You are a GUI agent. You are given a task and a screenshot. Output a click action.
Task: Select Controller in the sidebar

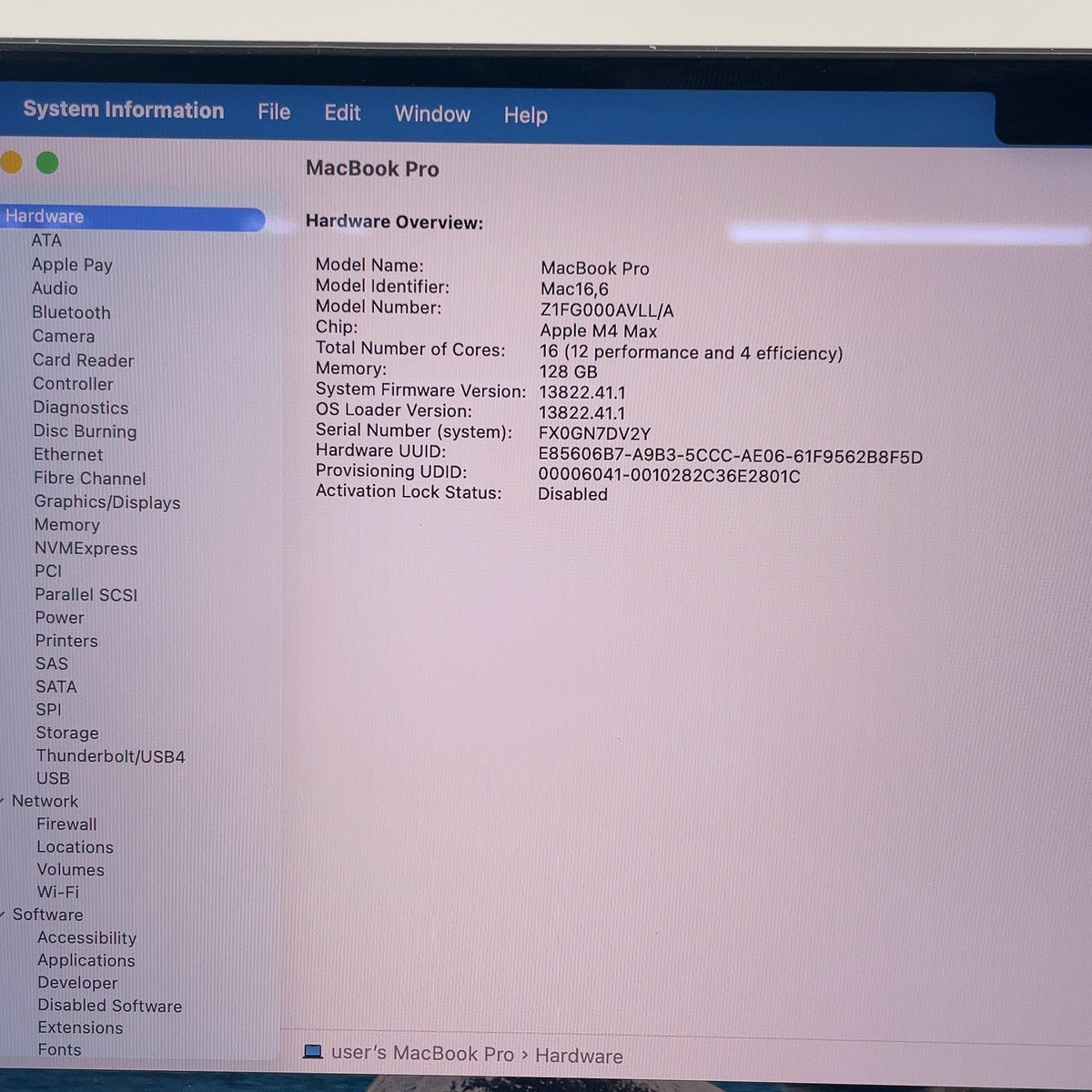tap(74, 384)
